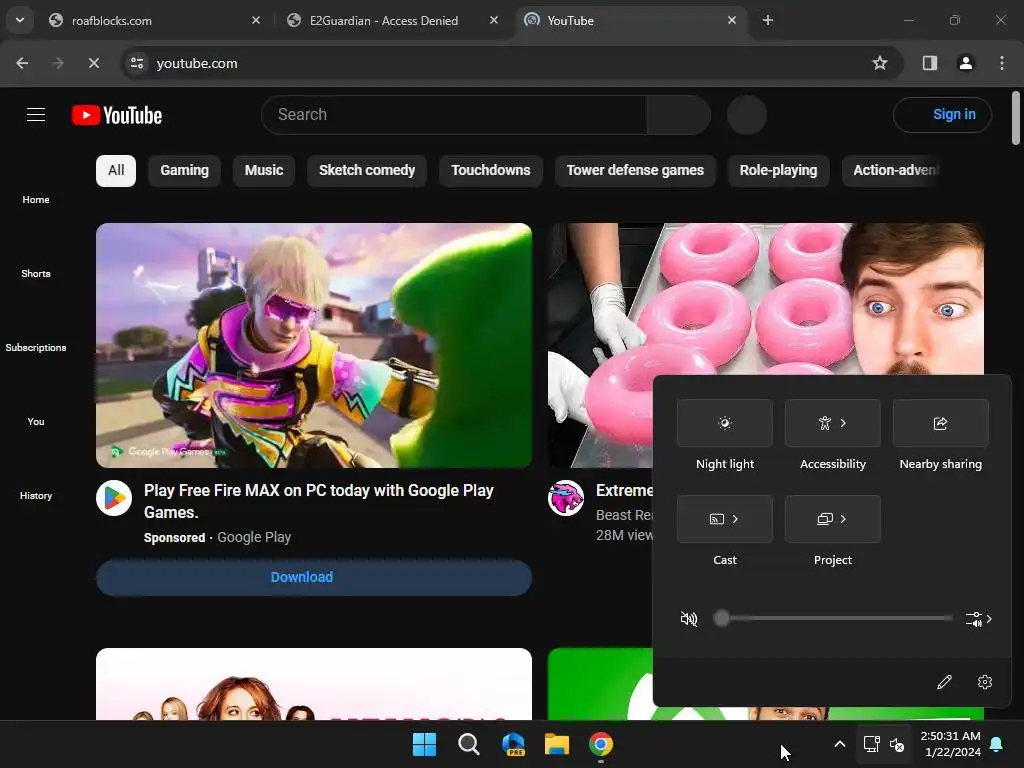Expand the Project options chevron

pyautogui.click(x=844, y=519)
